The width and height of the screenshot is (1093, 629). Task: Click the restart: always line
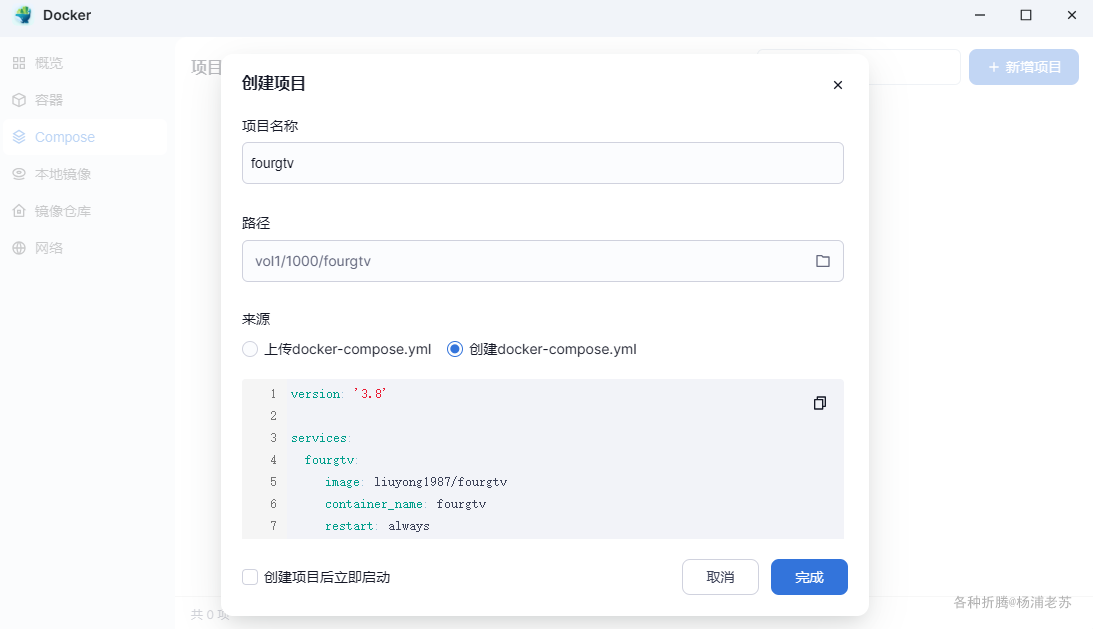(377, 526)
